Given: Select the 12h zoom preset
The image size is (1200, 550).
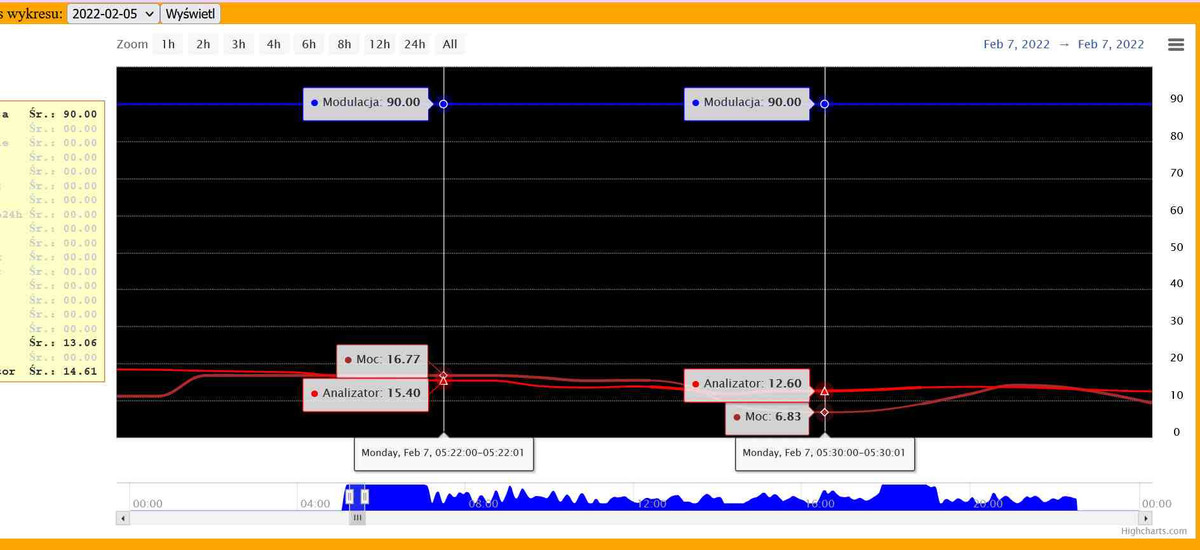Looking at the screenshot, I should point(379,44).
